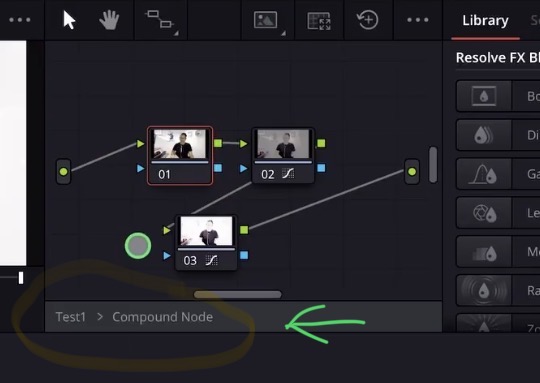Select the Radial blur effect (Ra)
The image size is (540, 383).
tap(498, 290)
